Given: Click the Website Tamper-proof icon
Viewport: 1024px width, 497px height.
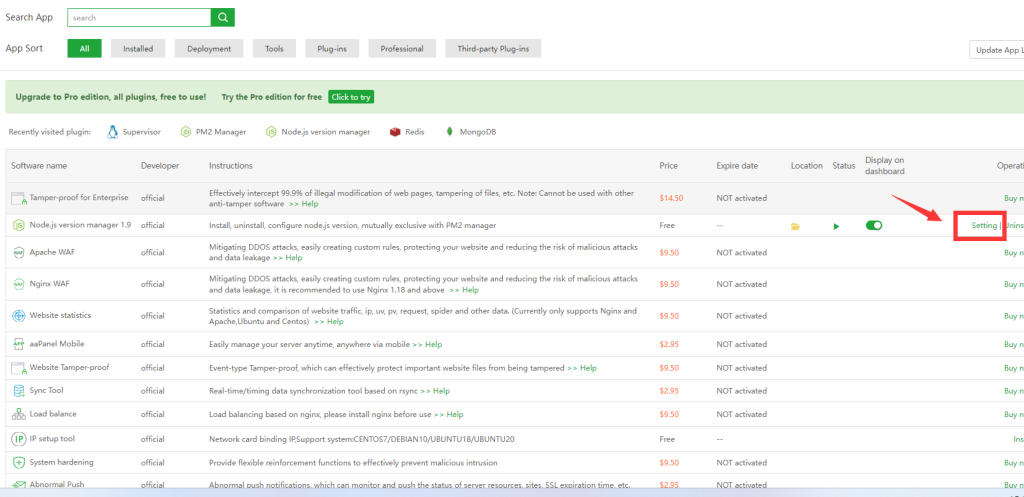Looking at the screenshot, I should click(x=18, y=368).
